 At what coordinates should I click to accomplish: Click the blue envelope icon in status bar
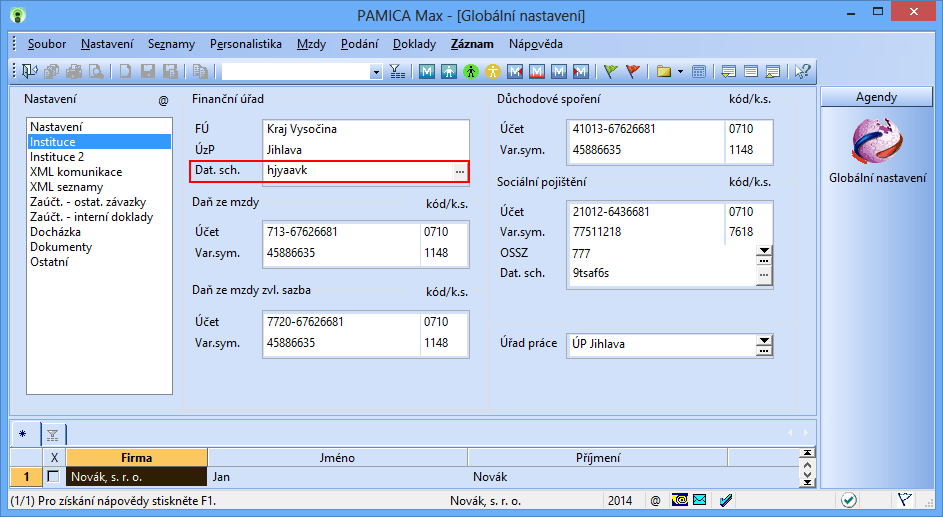pos(699,500)
